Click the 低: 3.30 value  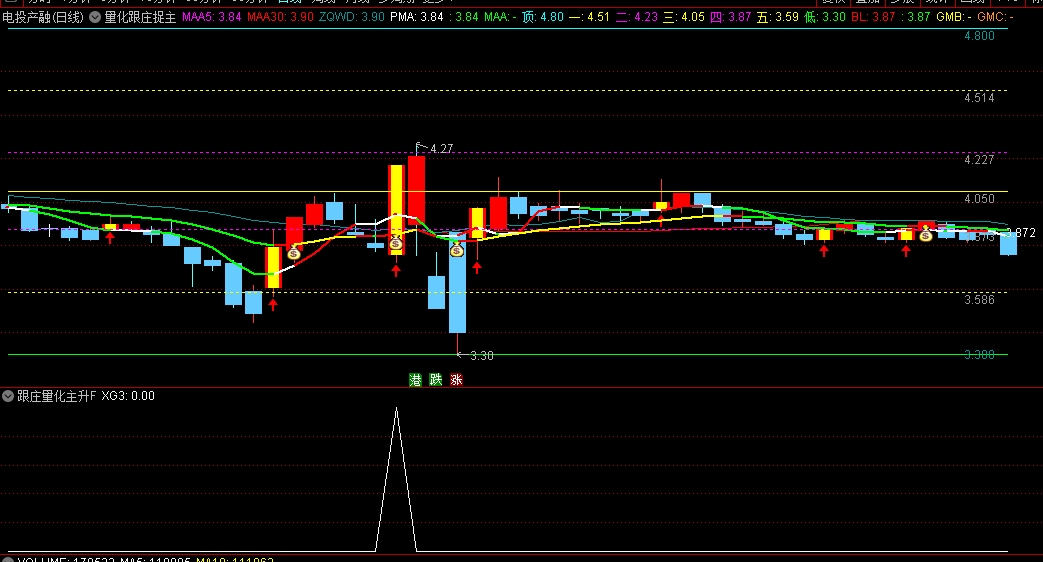pyautogui.click(x=825, y=17)
